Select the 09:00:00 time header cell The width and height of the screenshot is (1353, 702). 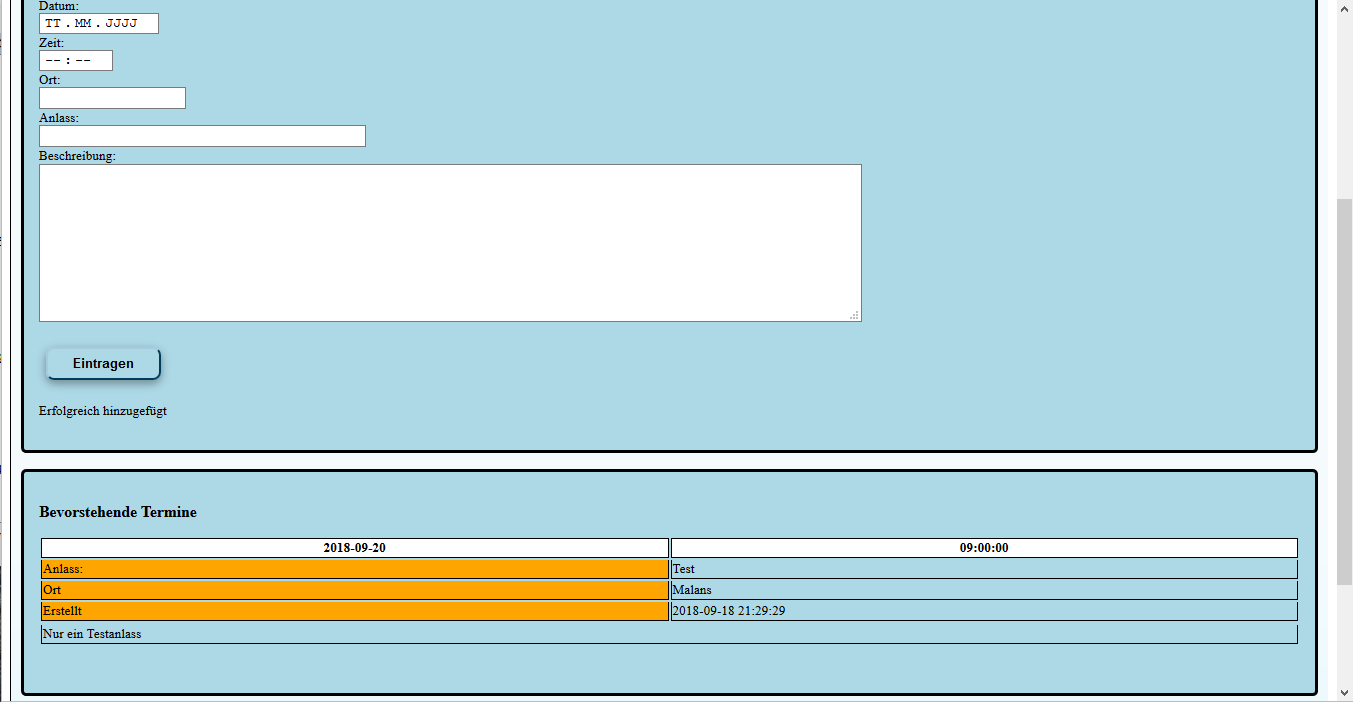[x=984, y=548]
